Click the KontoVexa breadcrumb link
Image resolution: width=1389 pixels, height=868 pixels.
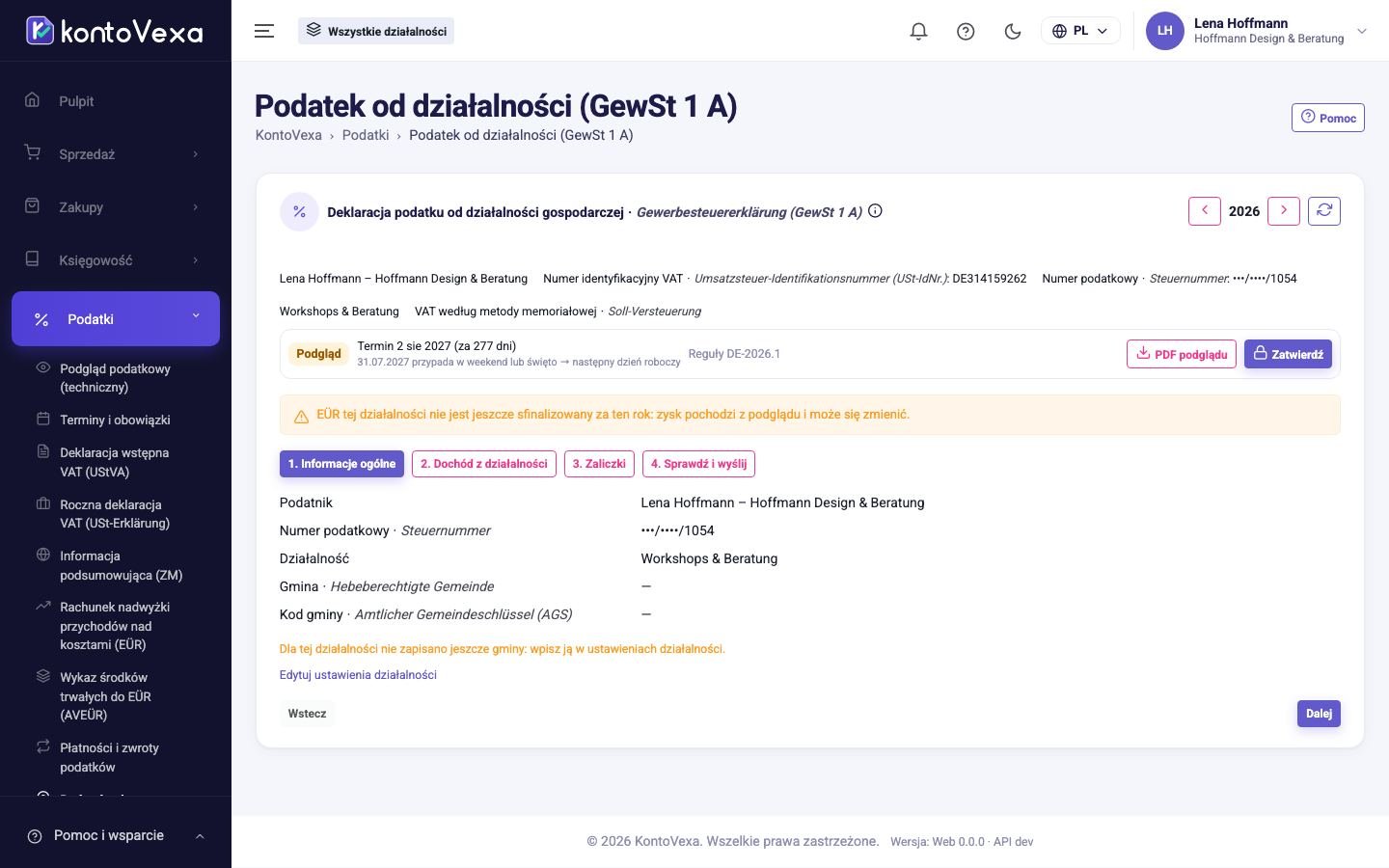pyautogui.click(x=288, y=135)
